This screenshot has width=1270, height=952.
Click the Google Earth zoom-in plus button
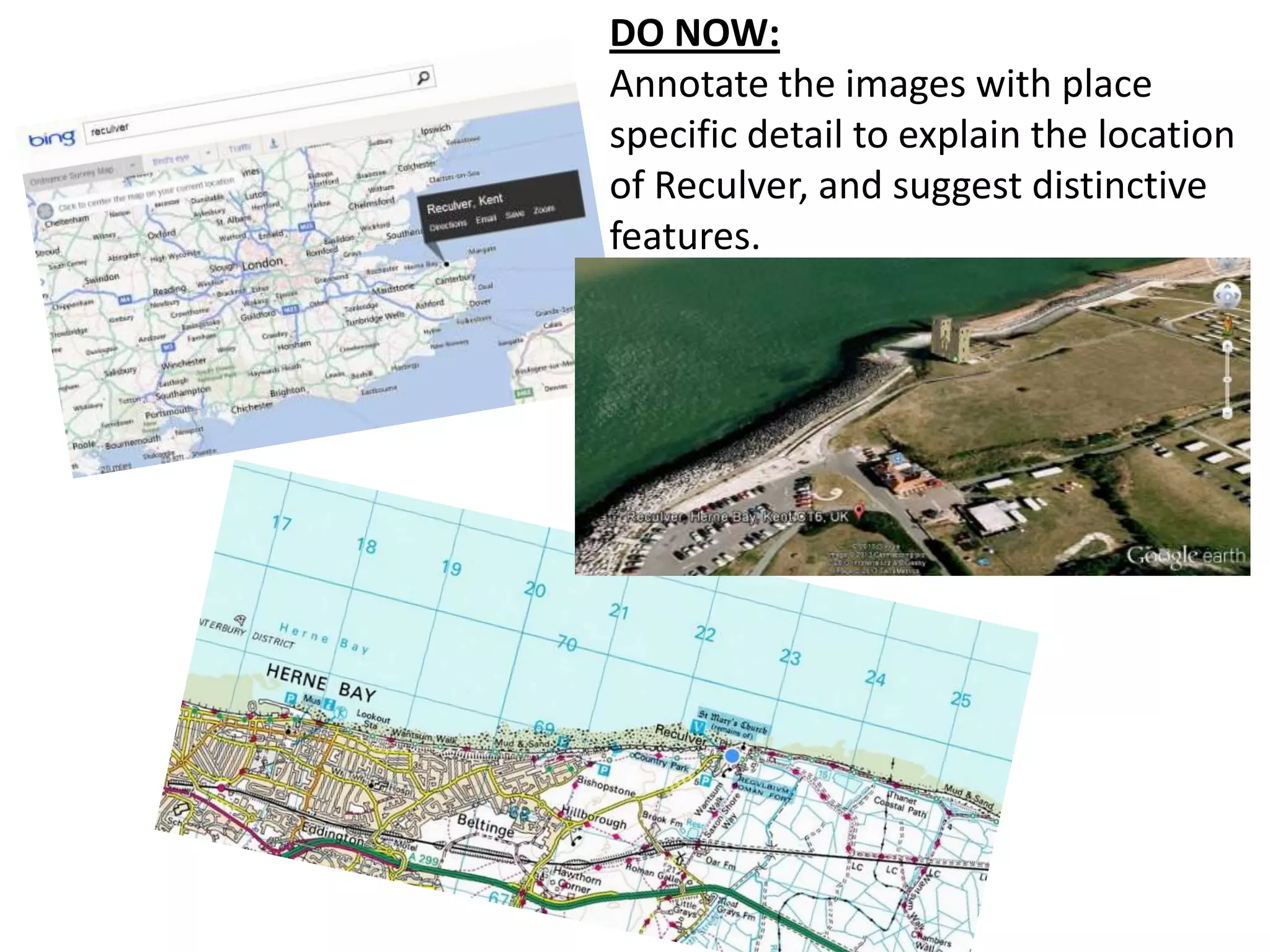(x=1227, y=346)
